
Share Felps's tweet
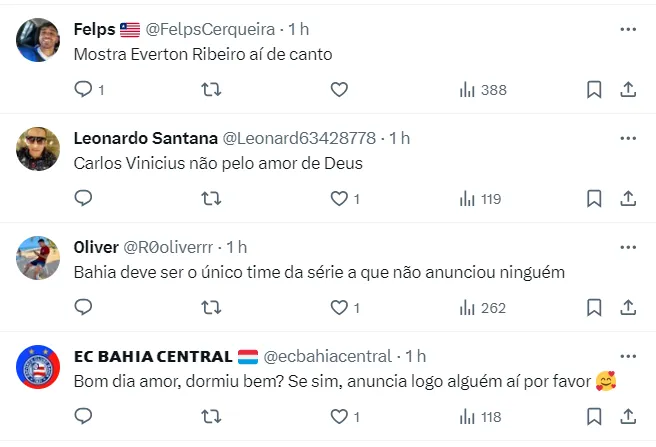[x=628, y=90]
